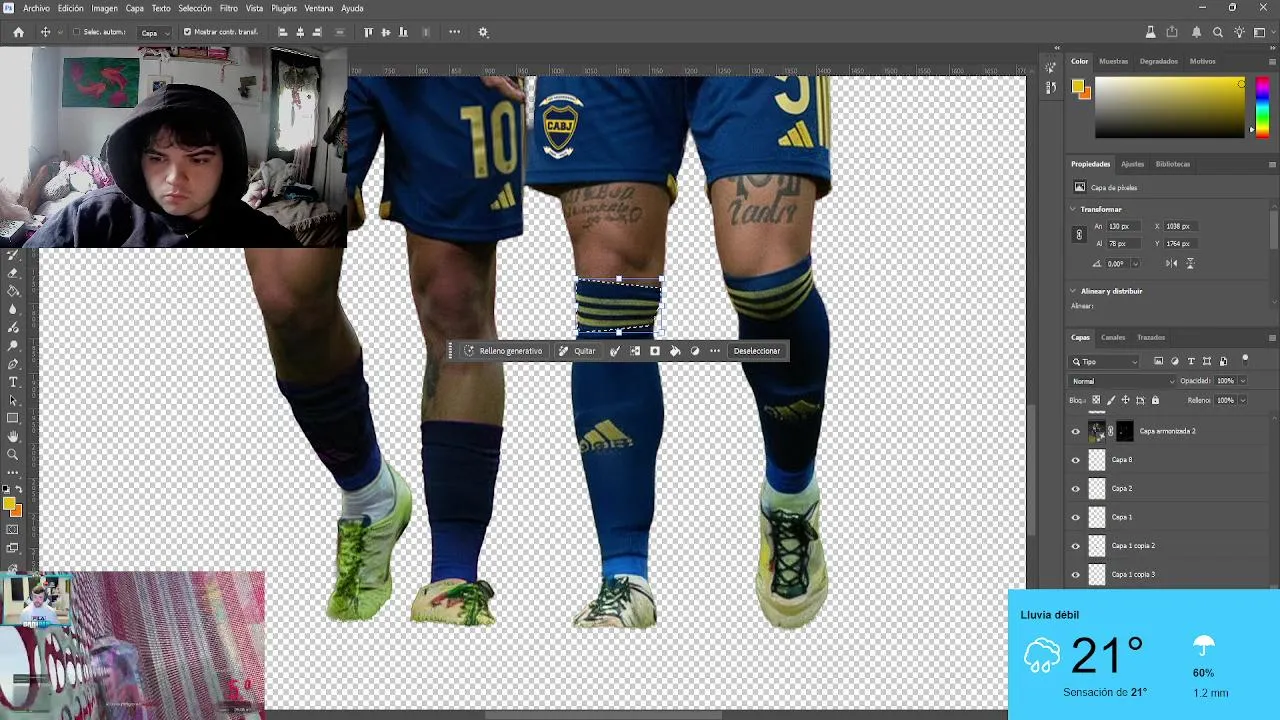Enable Selec. autom. checkbox

point(76,32)
